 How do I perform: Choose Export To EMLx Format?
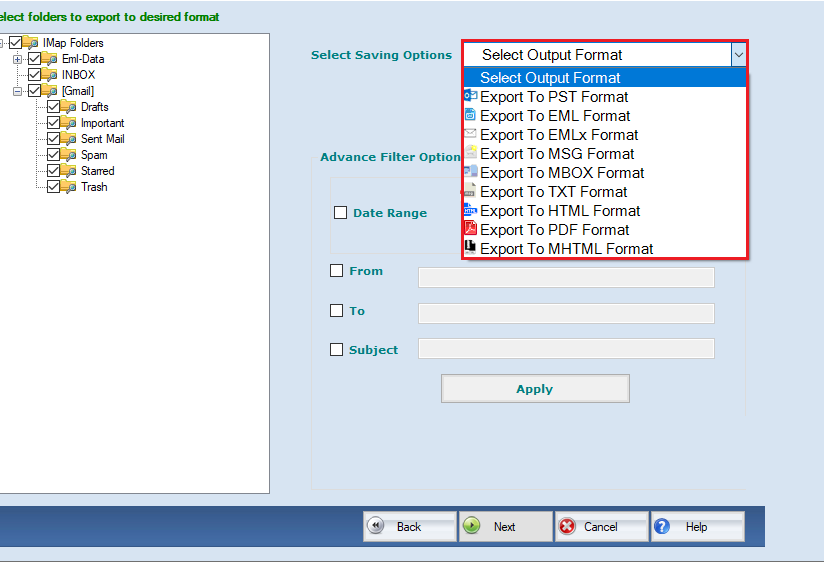(605, 135)
